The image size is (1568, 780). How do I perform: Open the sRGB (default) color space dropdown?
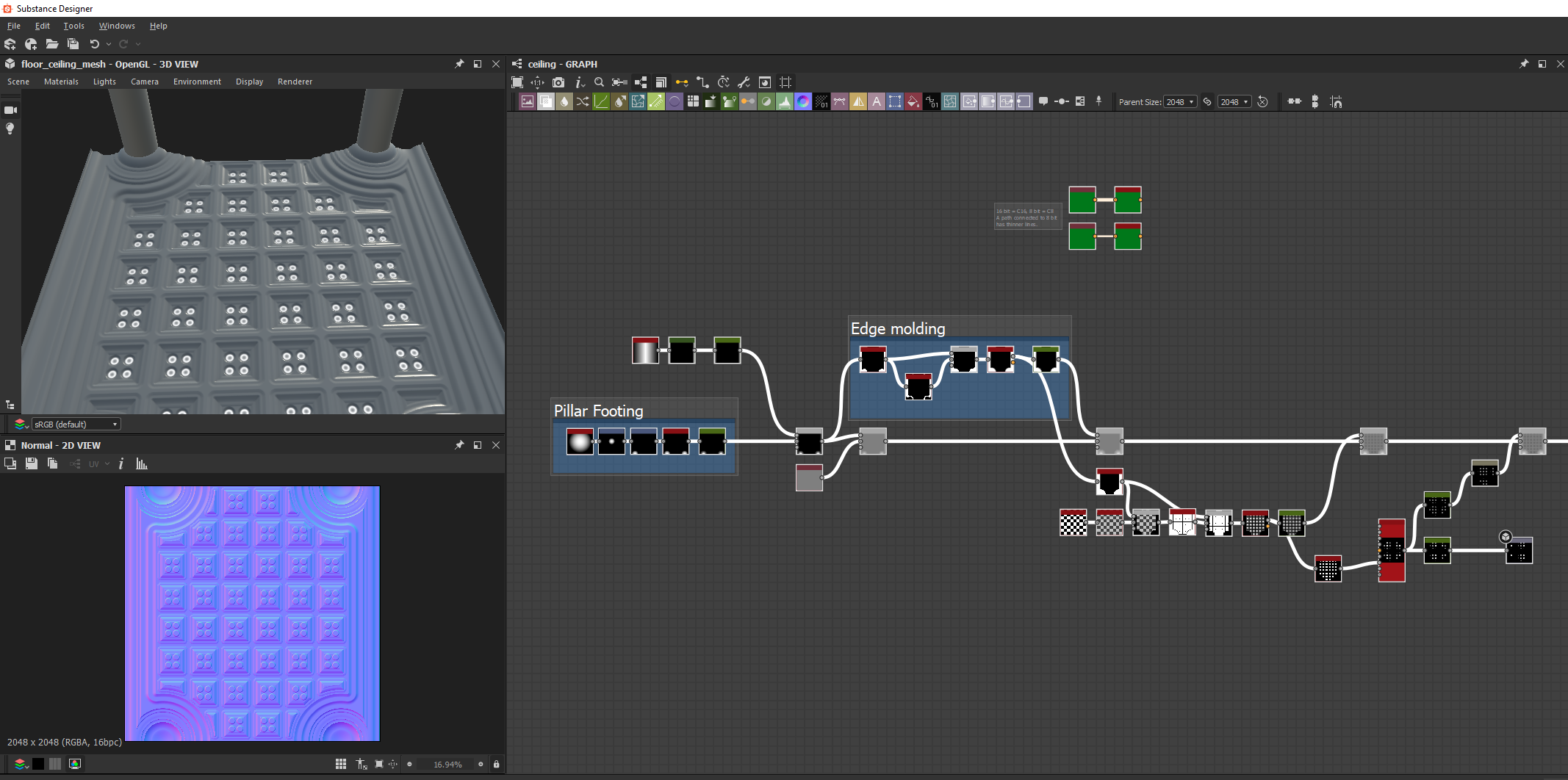click(76, 425)
